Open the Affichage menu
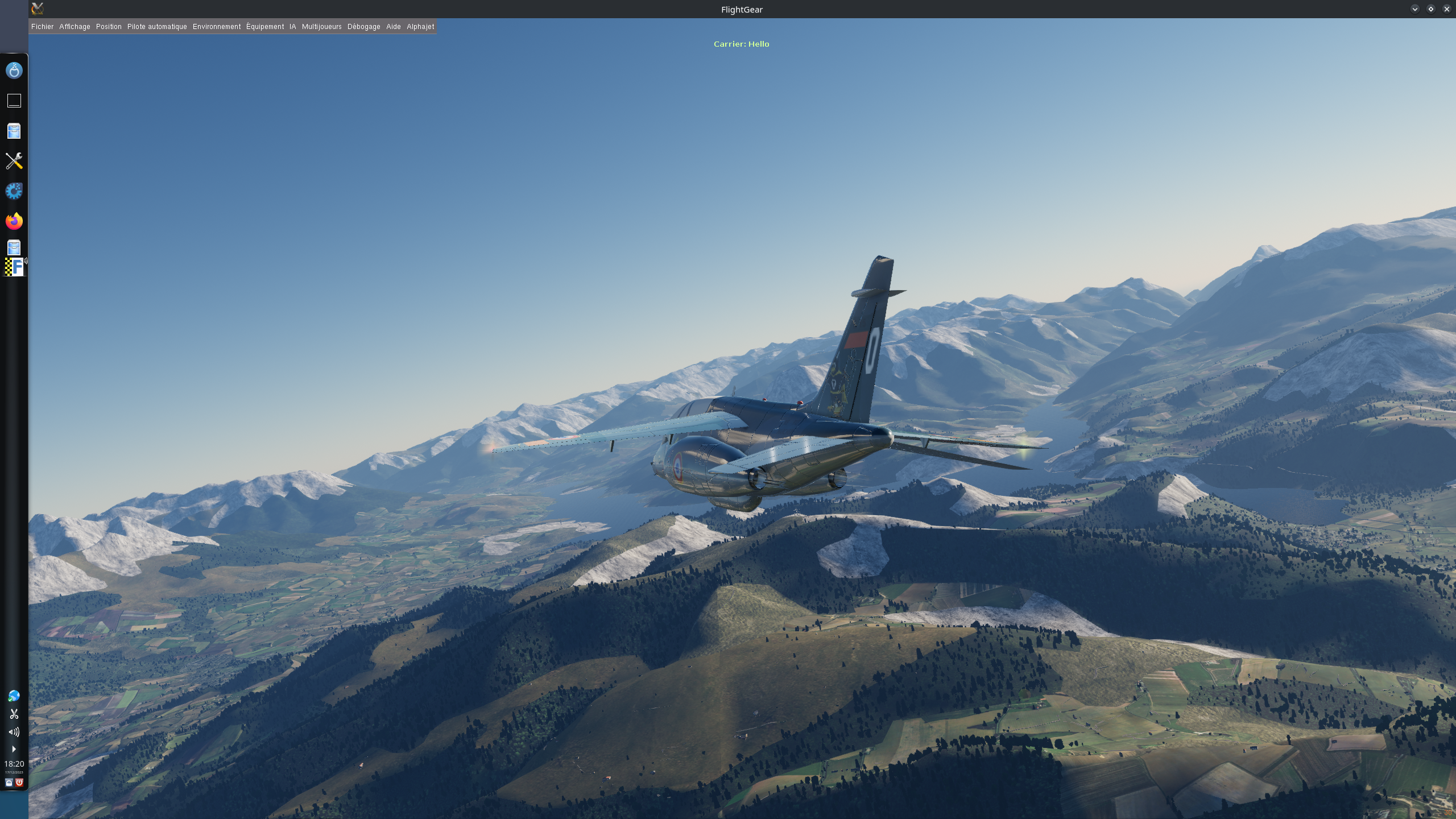This screenshot has width=1456, height=819. click(x=75, y=27)
